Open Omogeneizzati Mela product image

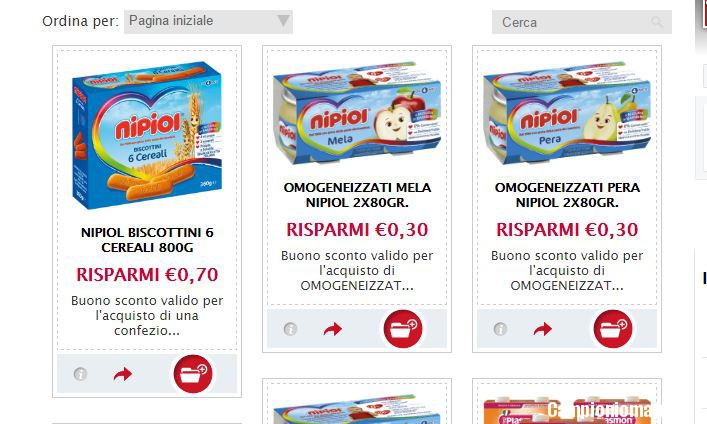point(357,113)
